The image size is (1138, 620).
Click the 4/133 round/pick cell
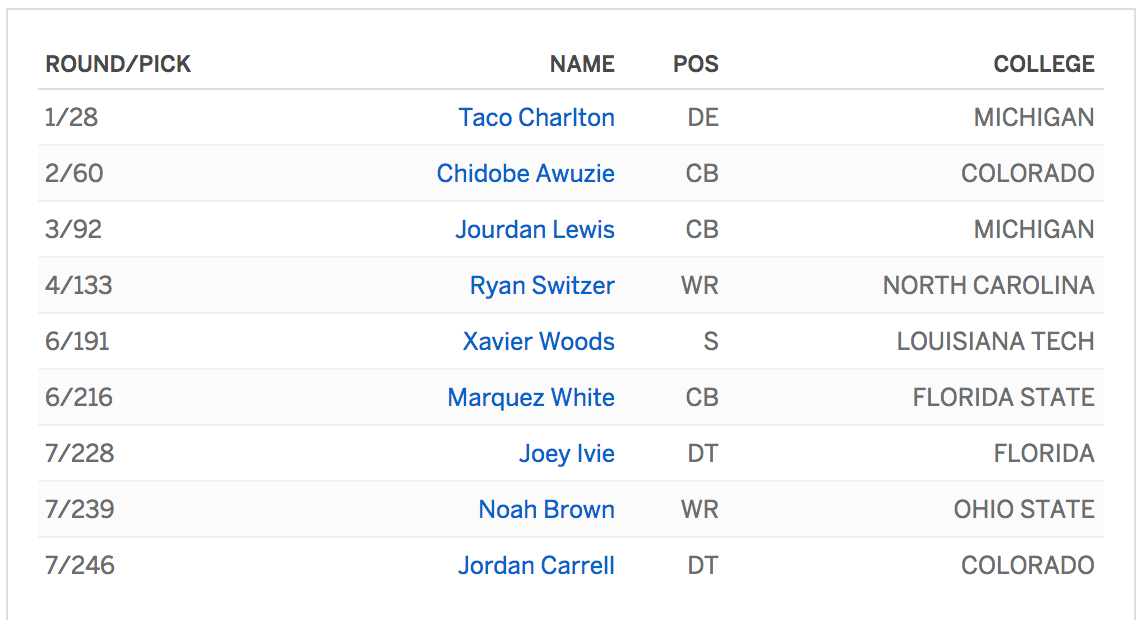[x=78, y=286]
